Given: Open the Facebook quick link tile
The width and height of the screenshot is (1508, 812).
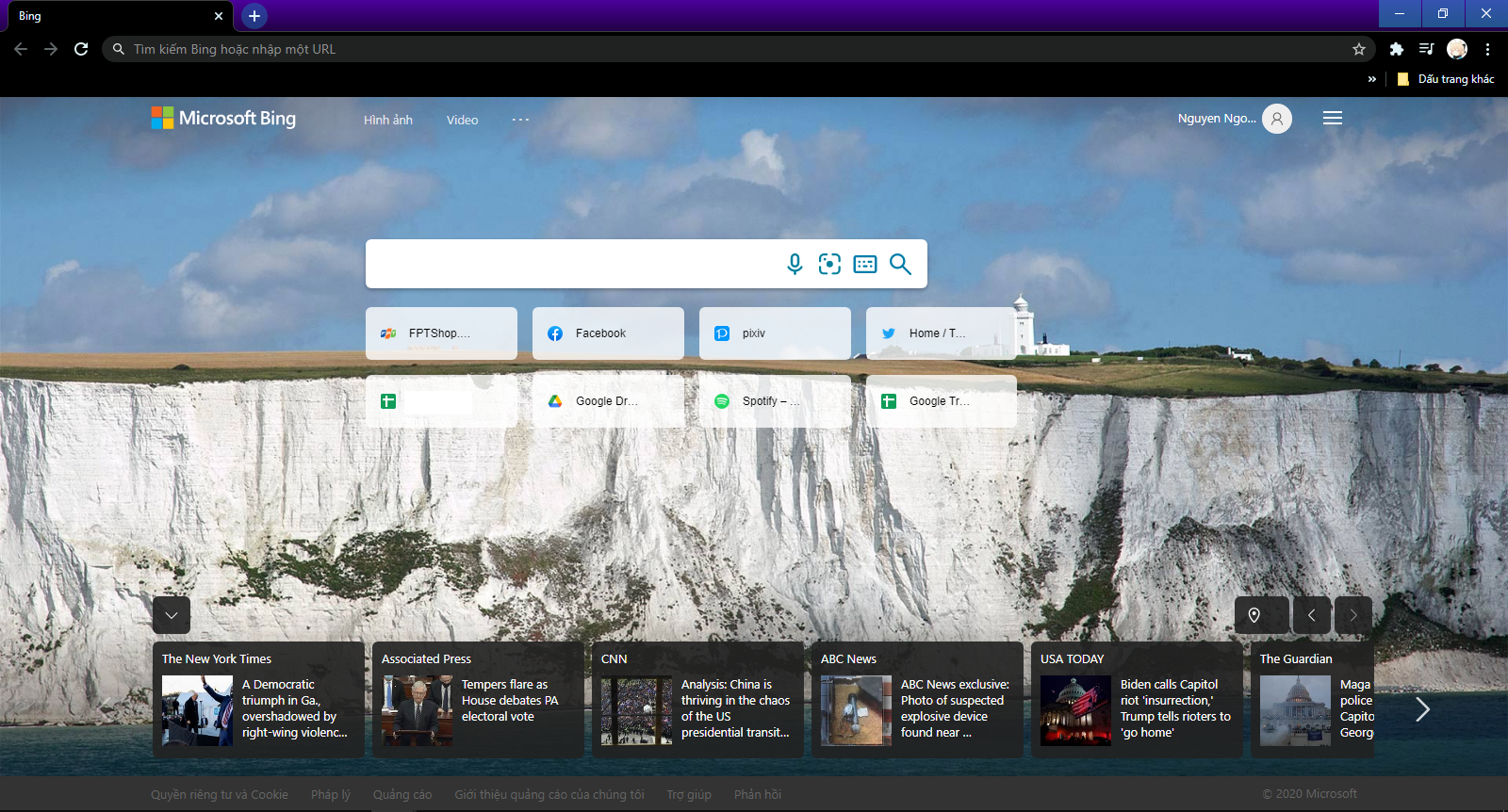Looking at the screenshot, I should coord(608,333).
